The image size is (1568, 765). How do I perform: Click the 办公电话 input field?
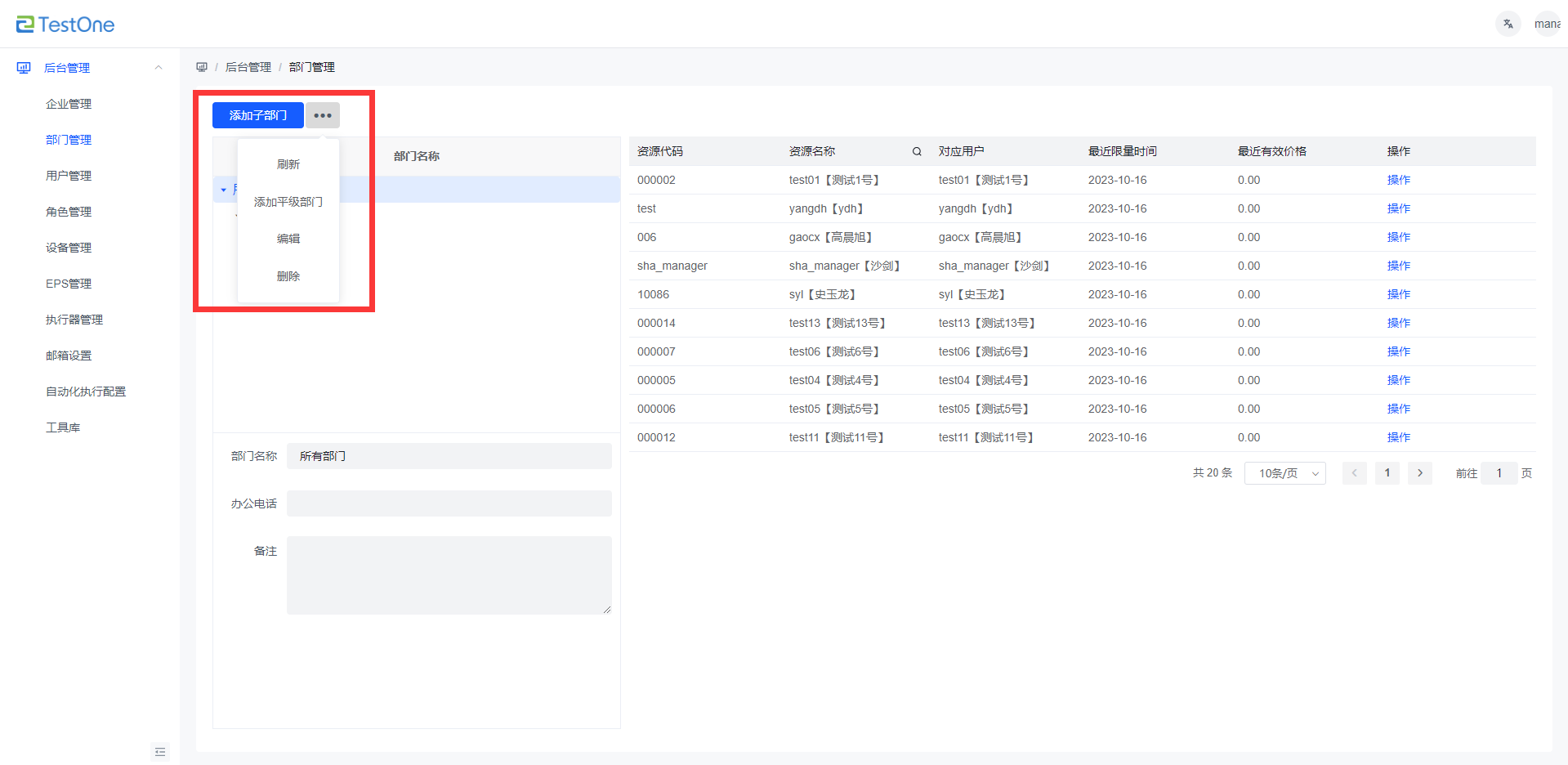(449, 503)
